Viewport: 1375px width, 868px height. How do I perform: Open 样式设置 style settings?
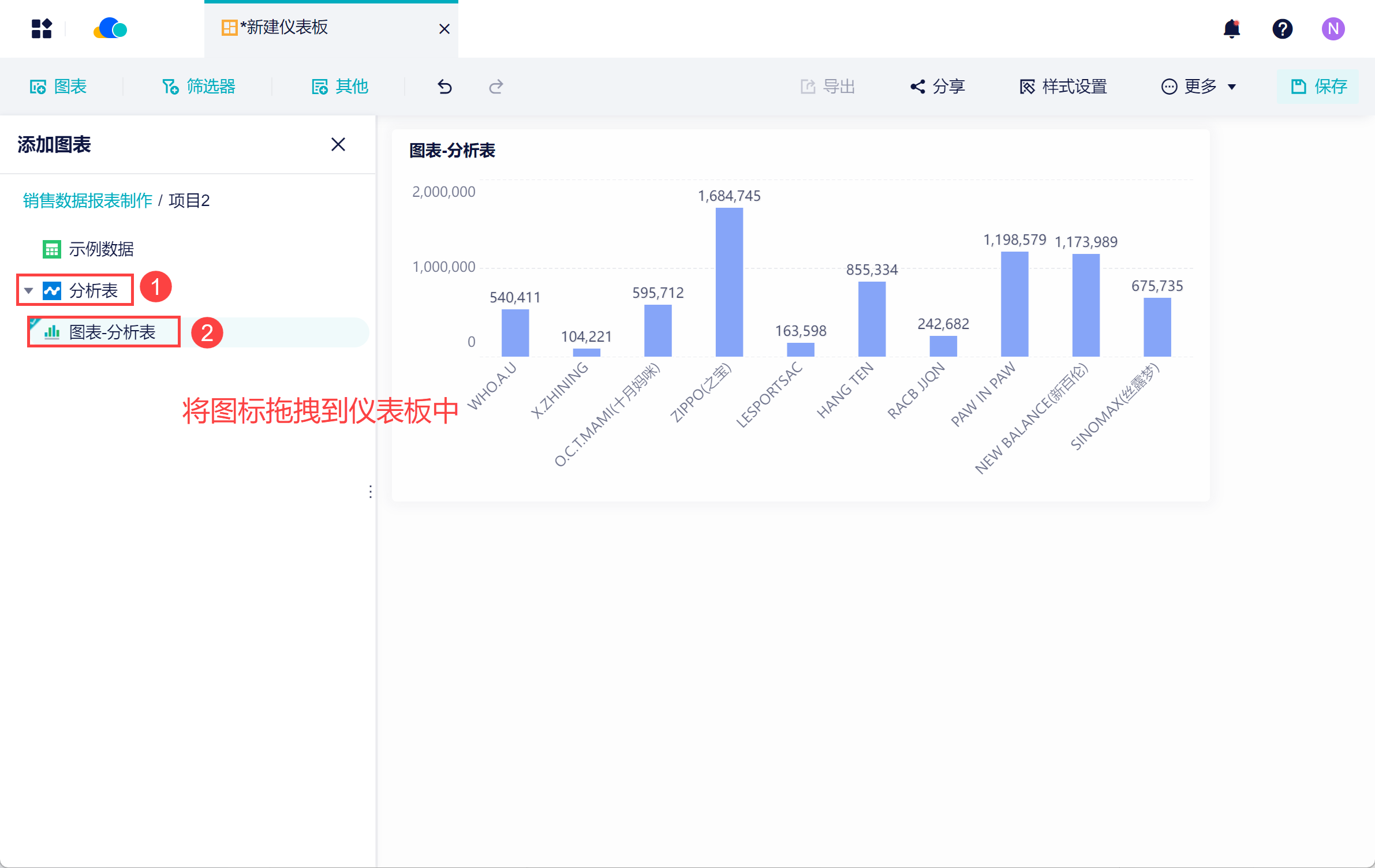pyautogui.click(x=1063, y=87)
